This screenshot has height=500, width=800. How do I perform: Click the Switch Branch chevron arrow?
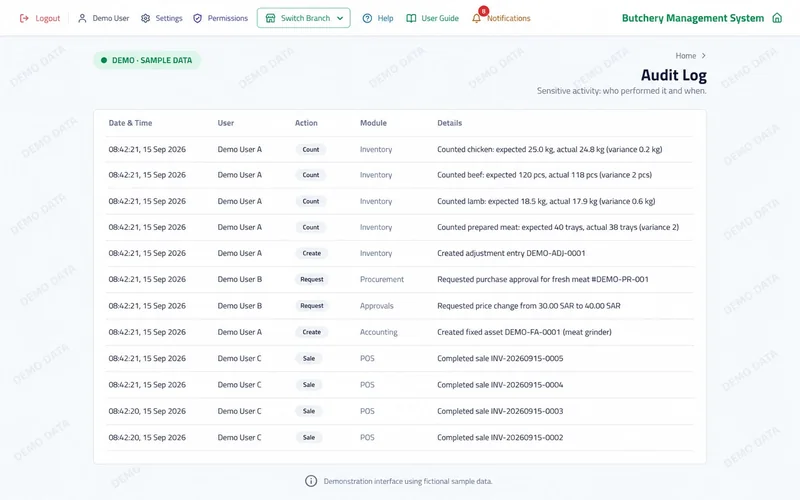tap(340, 18)
